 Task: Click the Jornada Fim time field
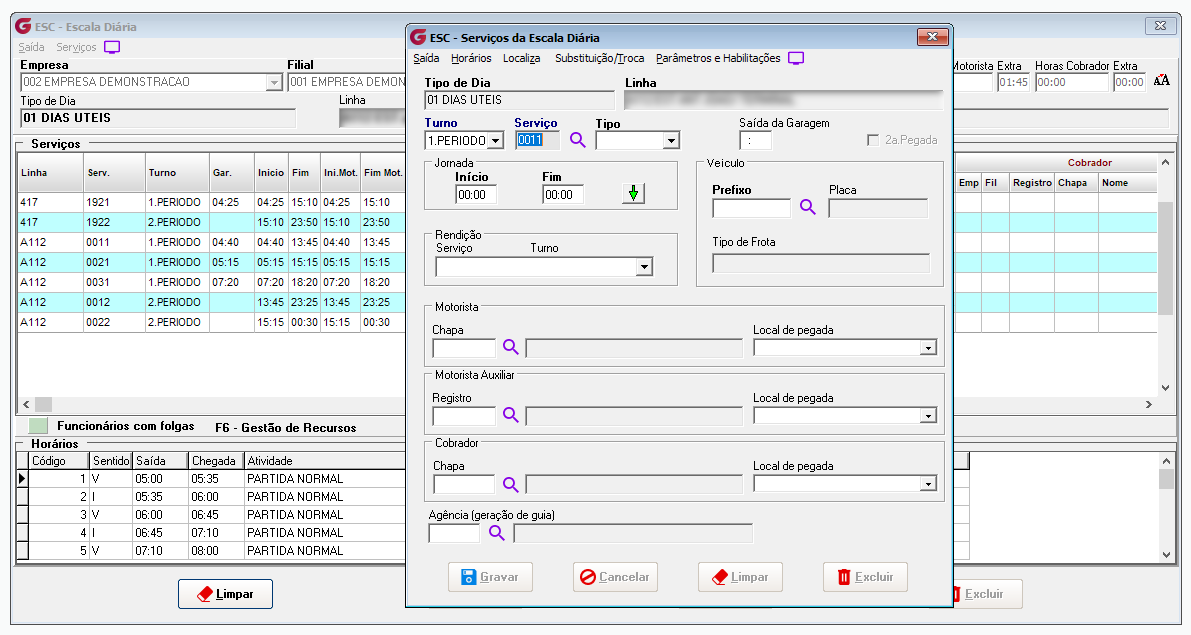pos(564,195)
